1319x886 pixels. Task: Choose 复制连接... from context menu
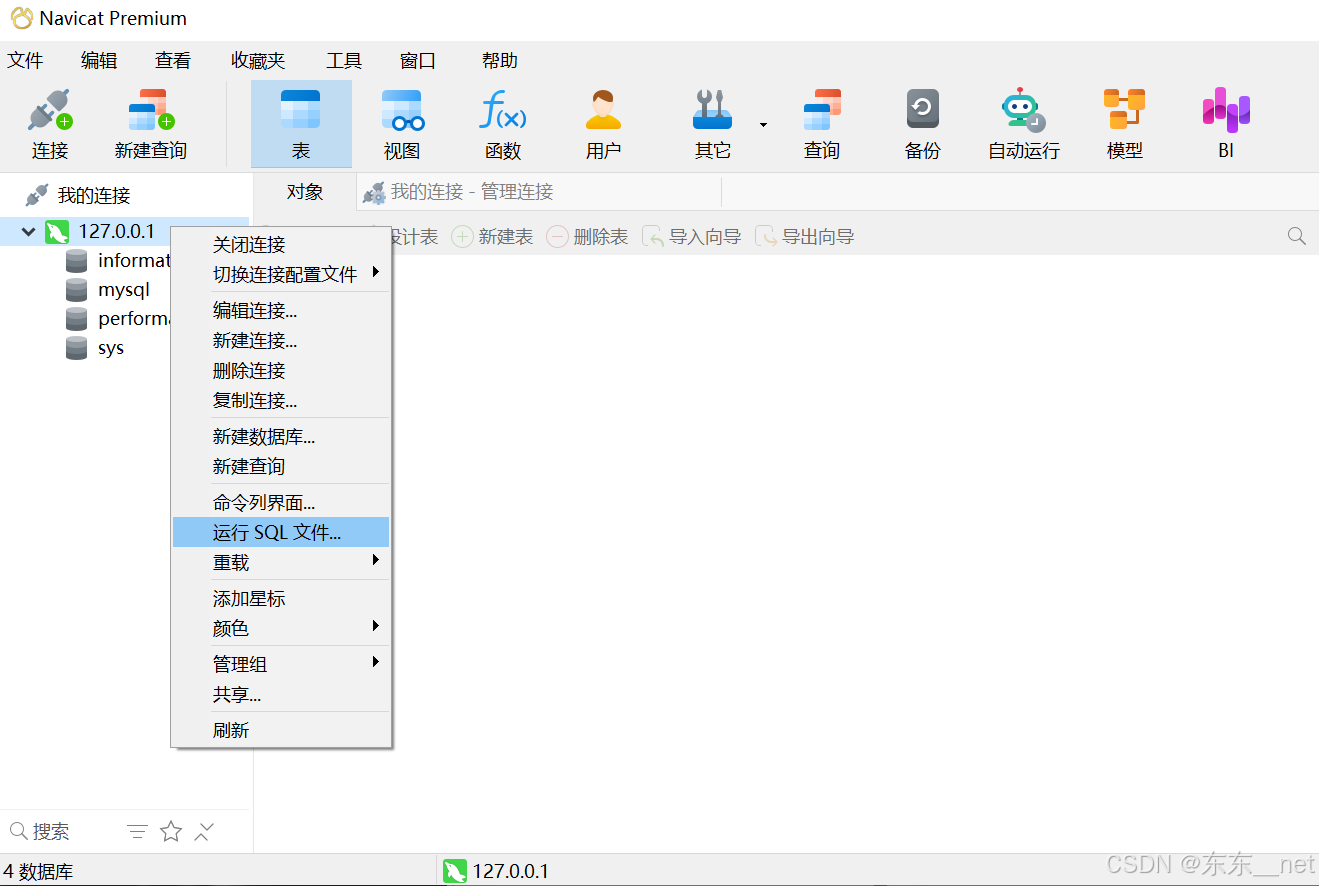pos(281,401)
